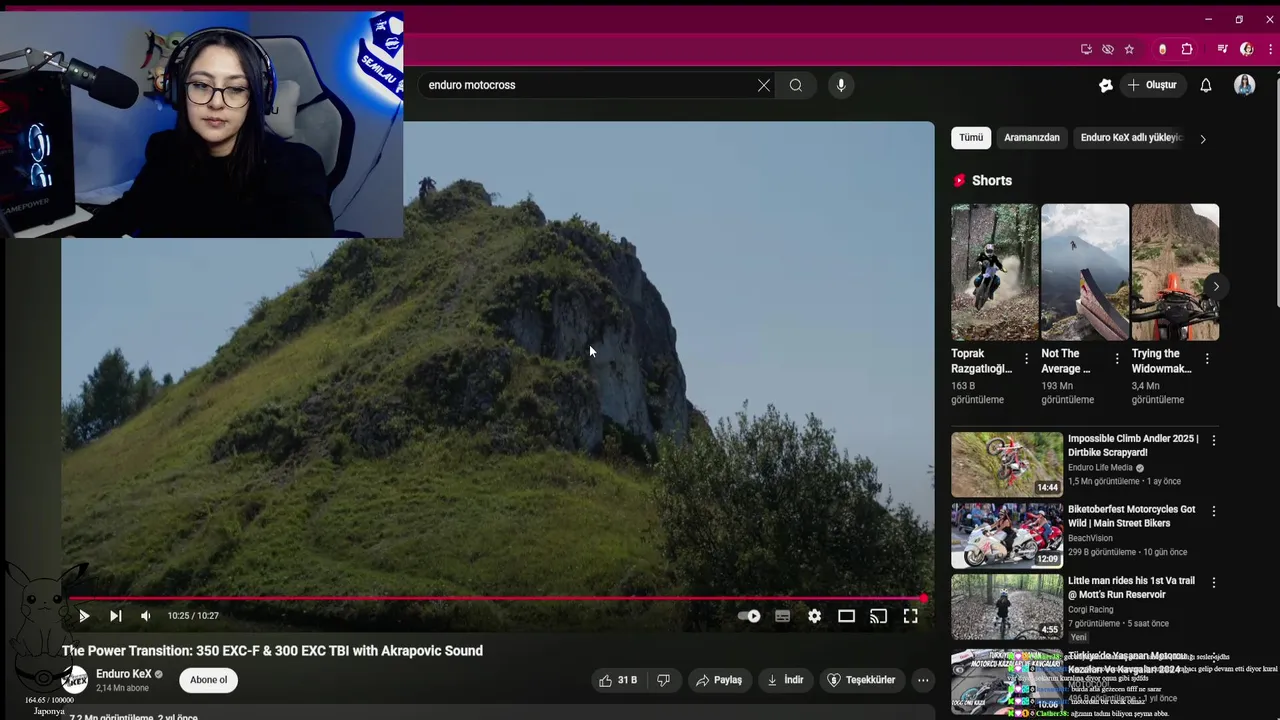Viewport: 1280px width, 720px height.
Task: Open player settings gear
Action: tap(815, 616)
